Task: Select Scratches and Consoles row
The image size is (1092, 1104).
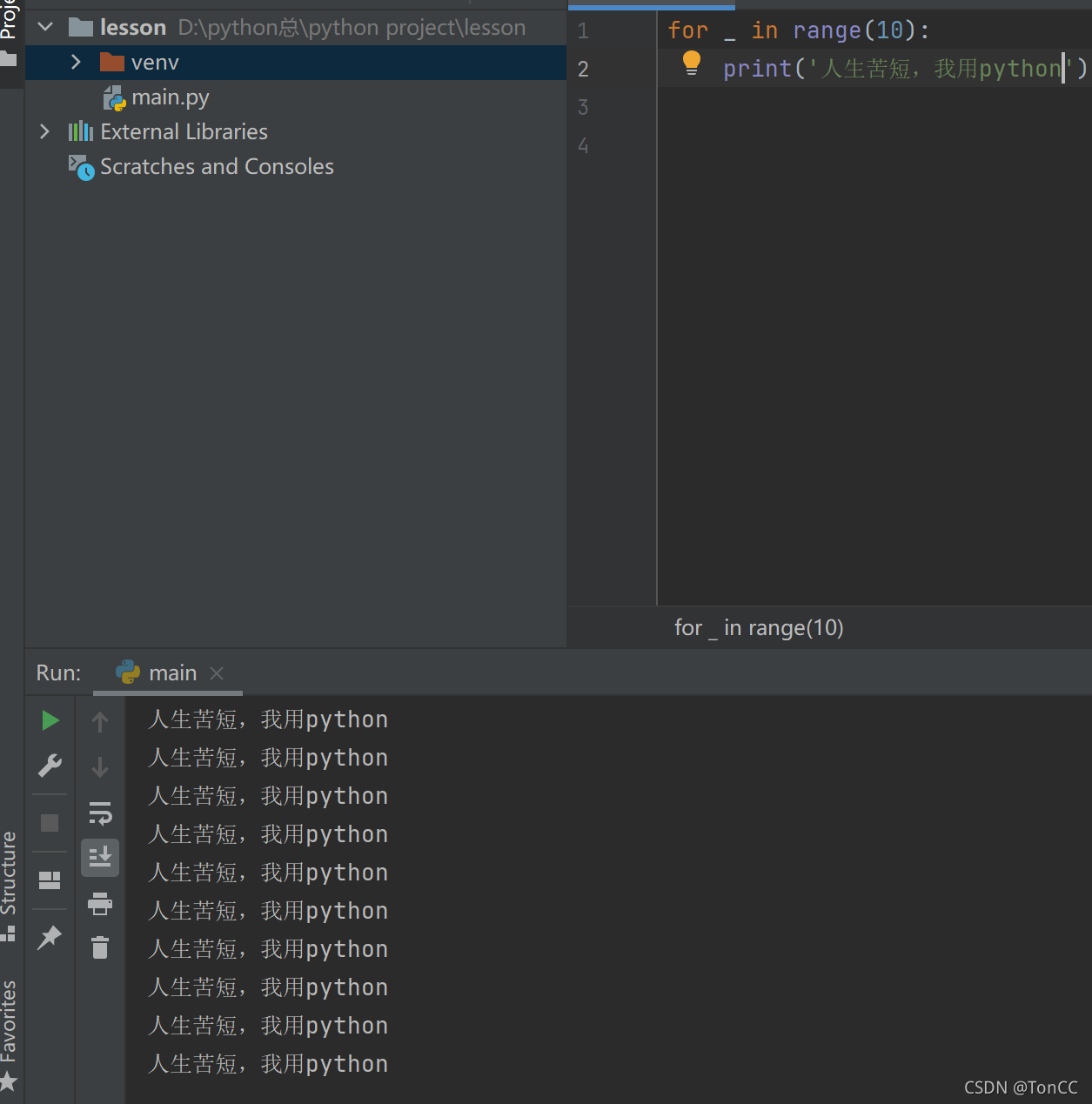Action: pos(296,167)
